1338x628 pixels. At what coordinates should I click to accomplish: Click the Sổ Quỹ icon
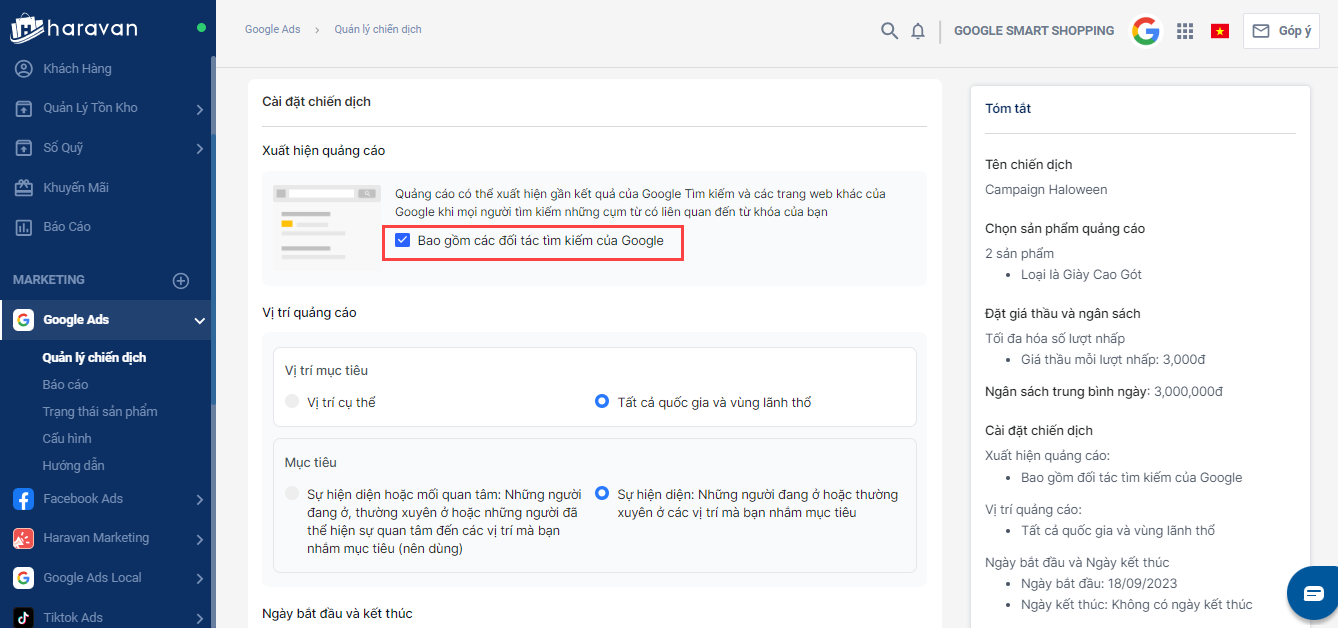coord(24,148)
